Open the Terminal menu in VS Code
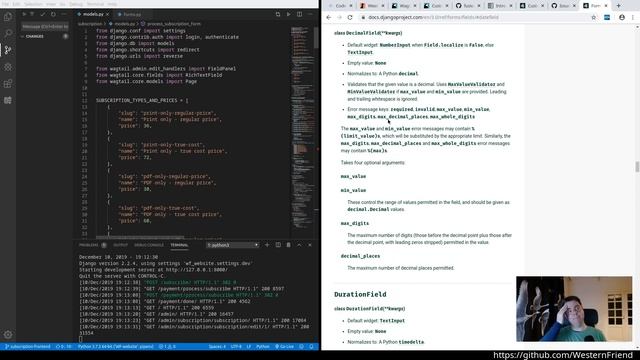Screen dimensions: 640x360 click(95, 4)
